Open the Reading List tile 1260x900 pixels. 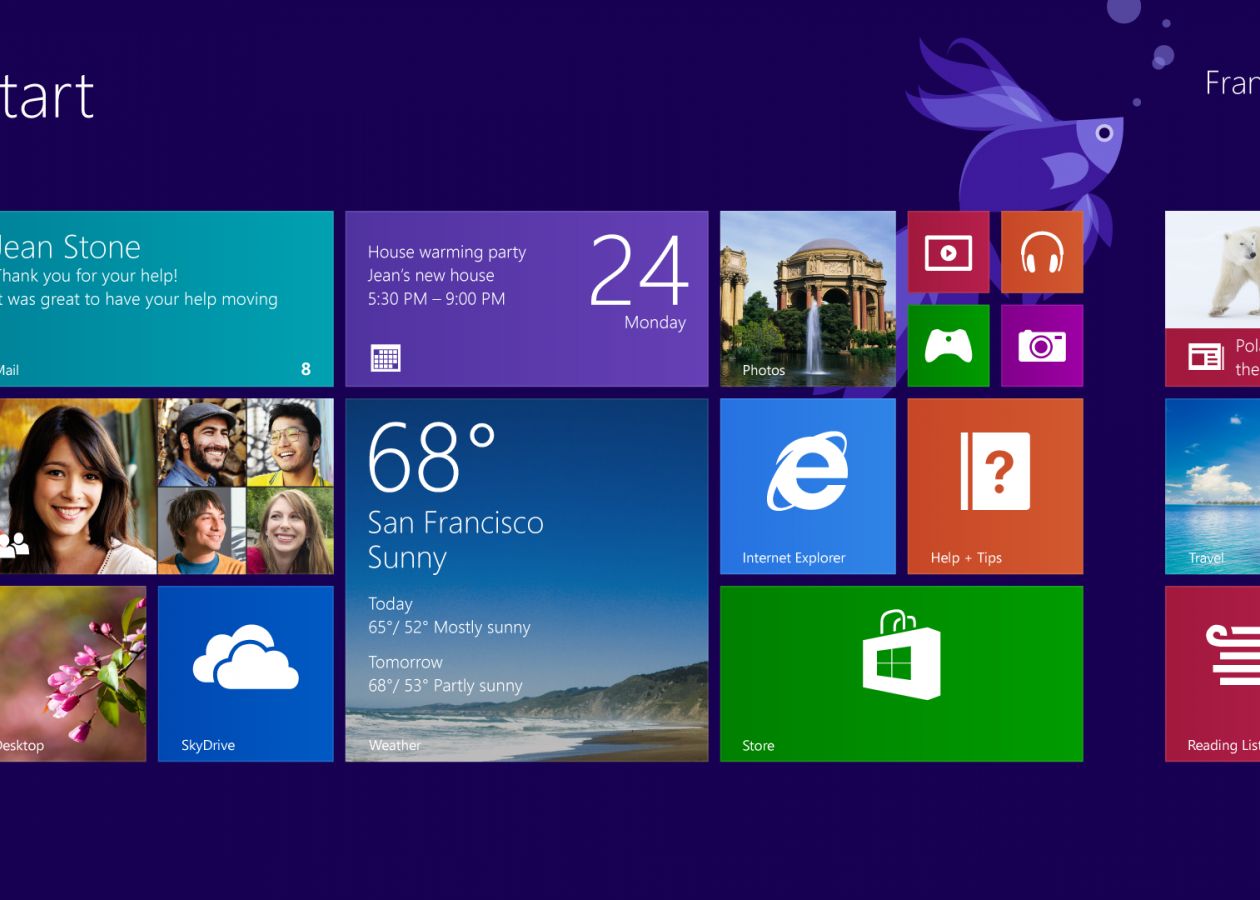[x=1215, y=673]
